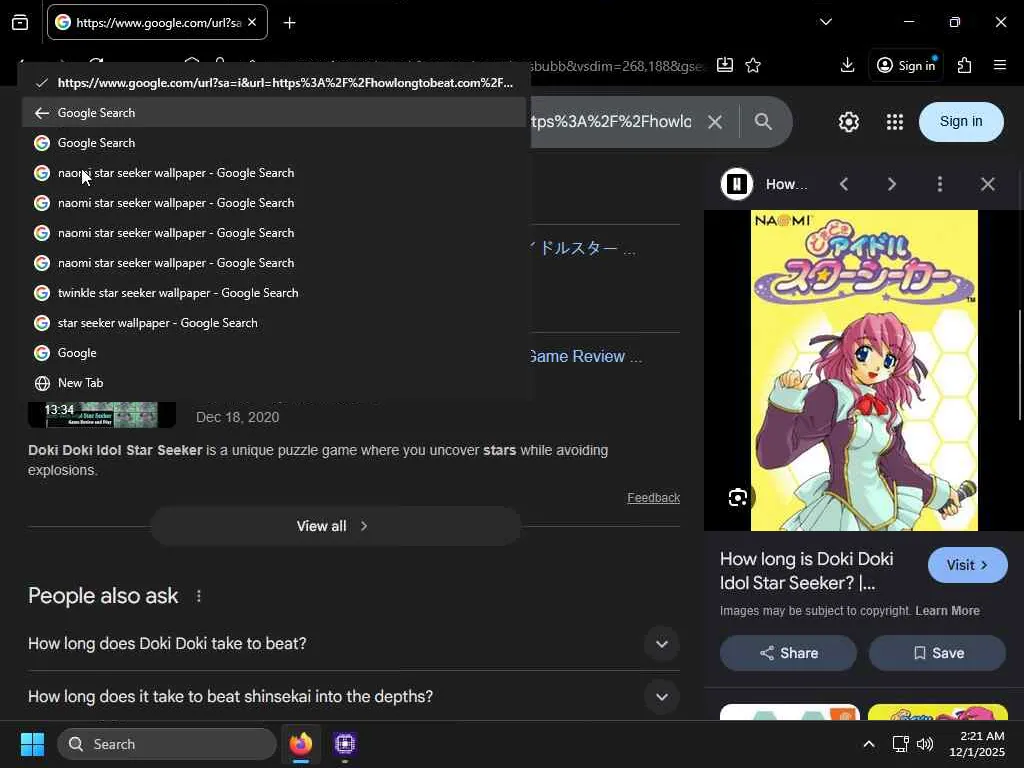This screenshot has width=1024, height=768.
Task: Click the Windows taskbar Search box
Action: 167,744
